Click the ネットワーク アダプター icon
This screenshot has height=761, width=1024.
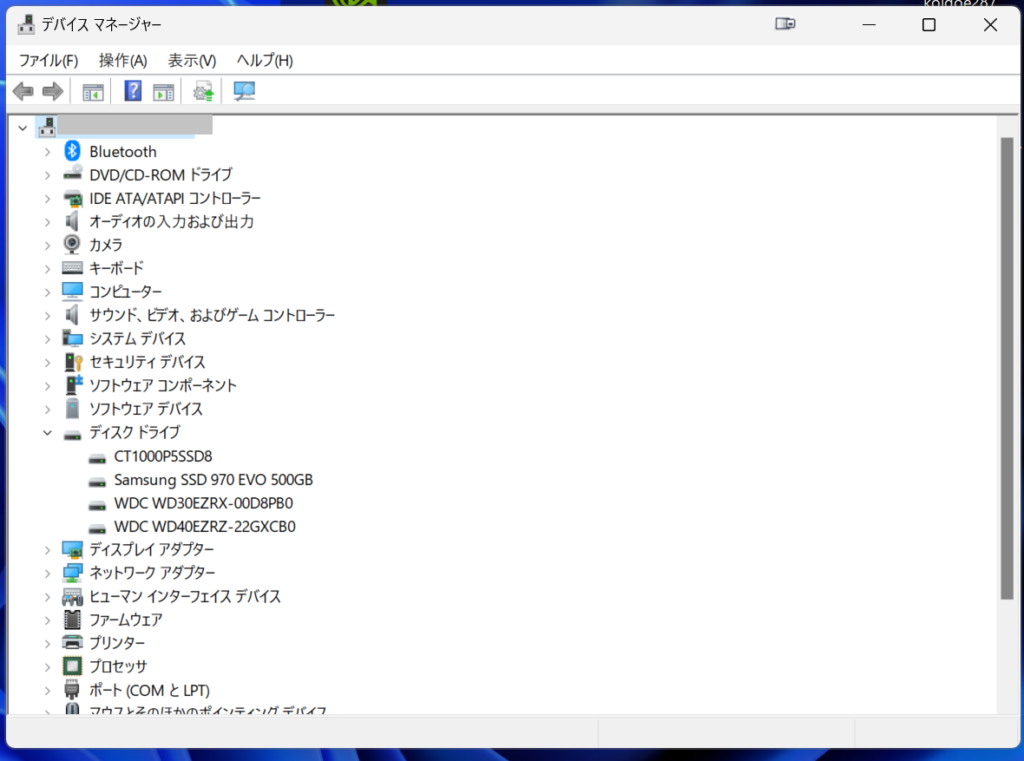pyautogui.click(x=72, y=572)
